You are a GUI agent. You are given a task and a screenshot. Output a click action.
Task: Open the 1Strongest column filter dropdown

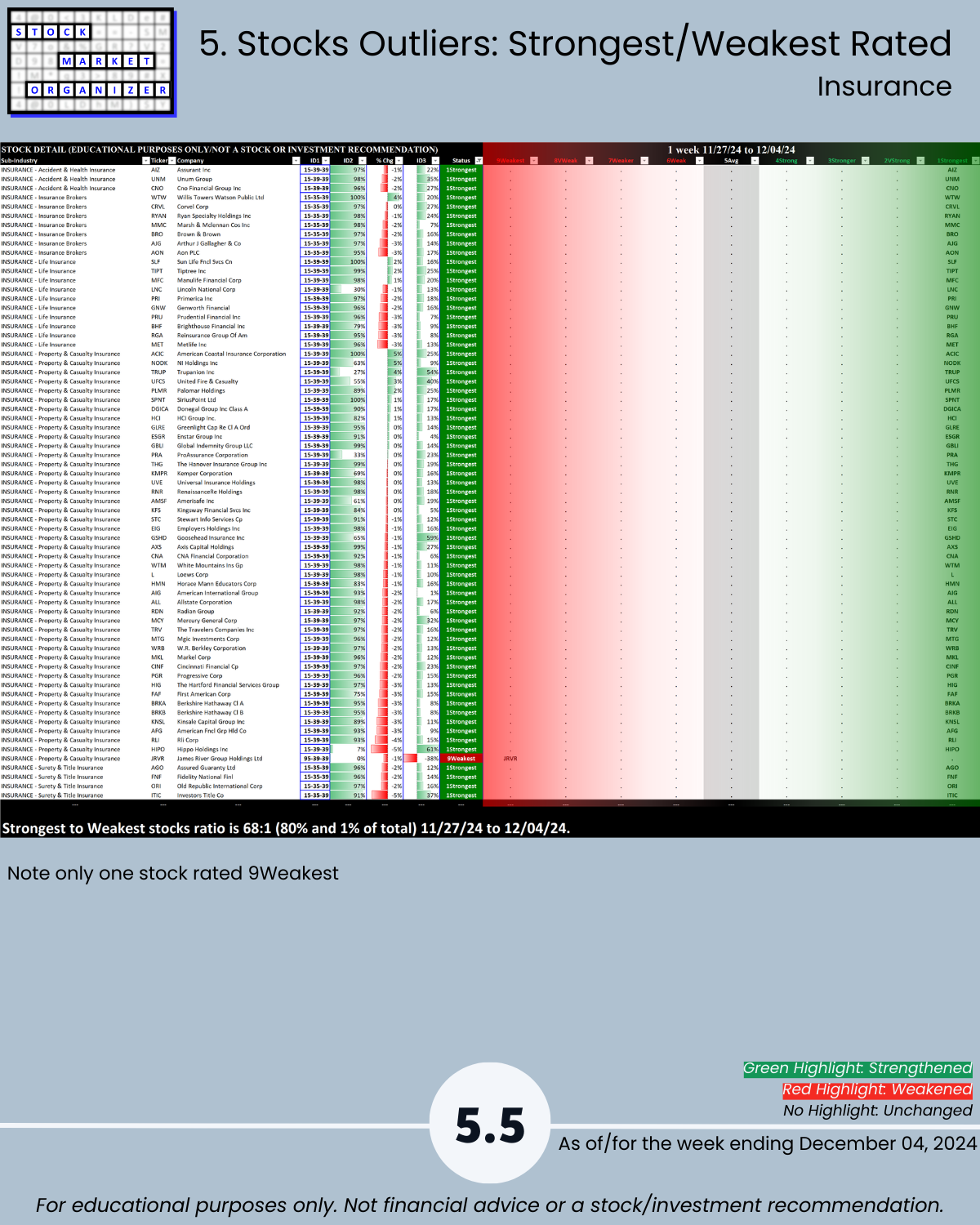point(975,161)
